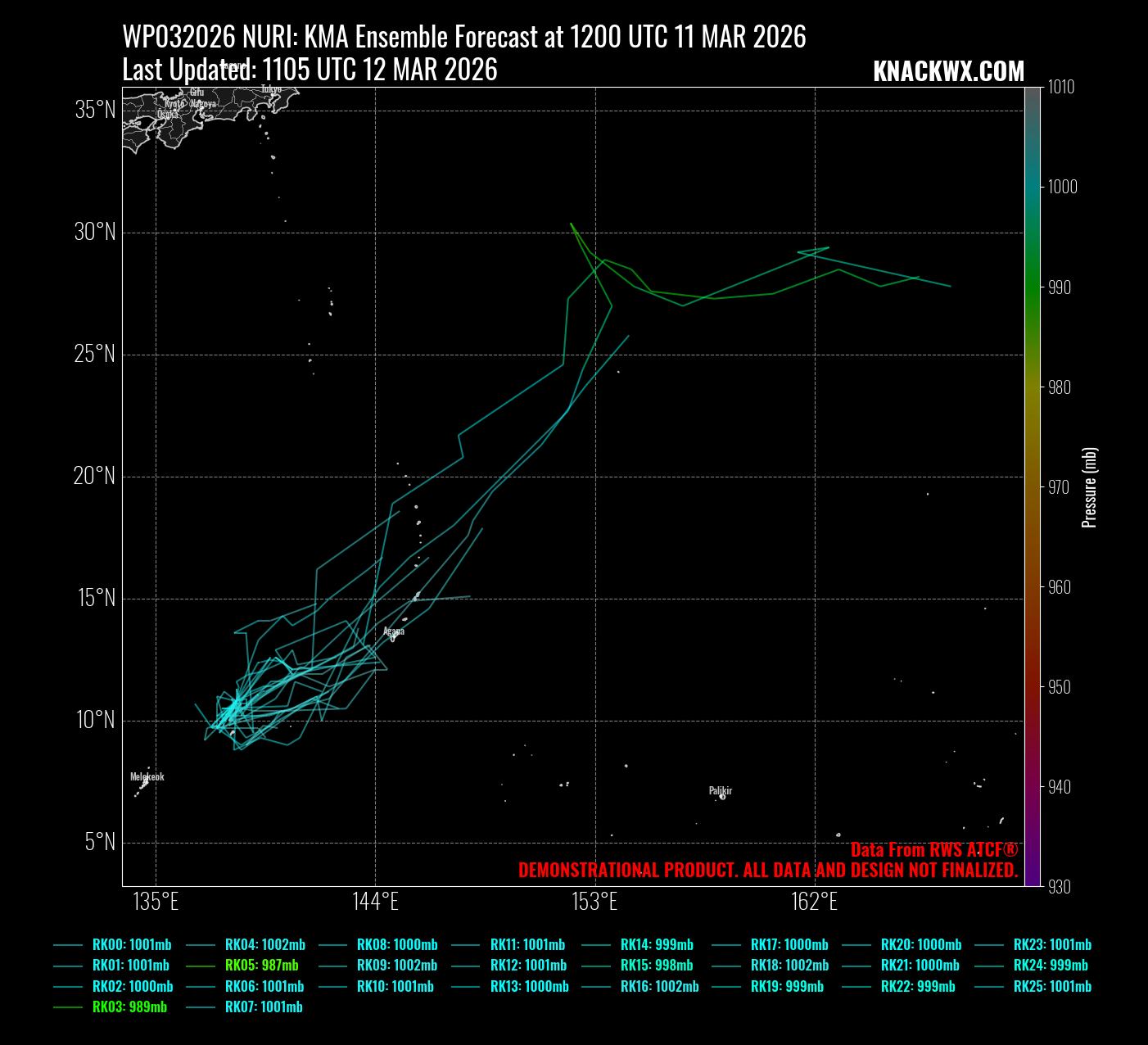The width and height of the screenshot is (1148, 1045).
Task: Click the 153°E longitude axis label
Action: [x=594, y=902]
